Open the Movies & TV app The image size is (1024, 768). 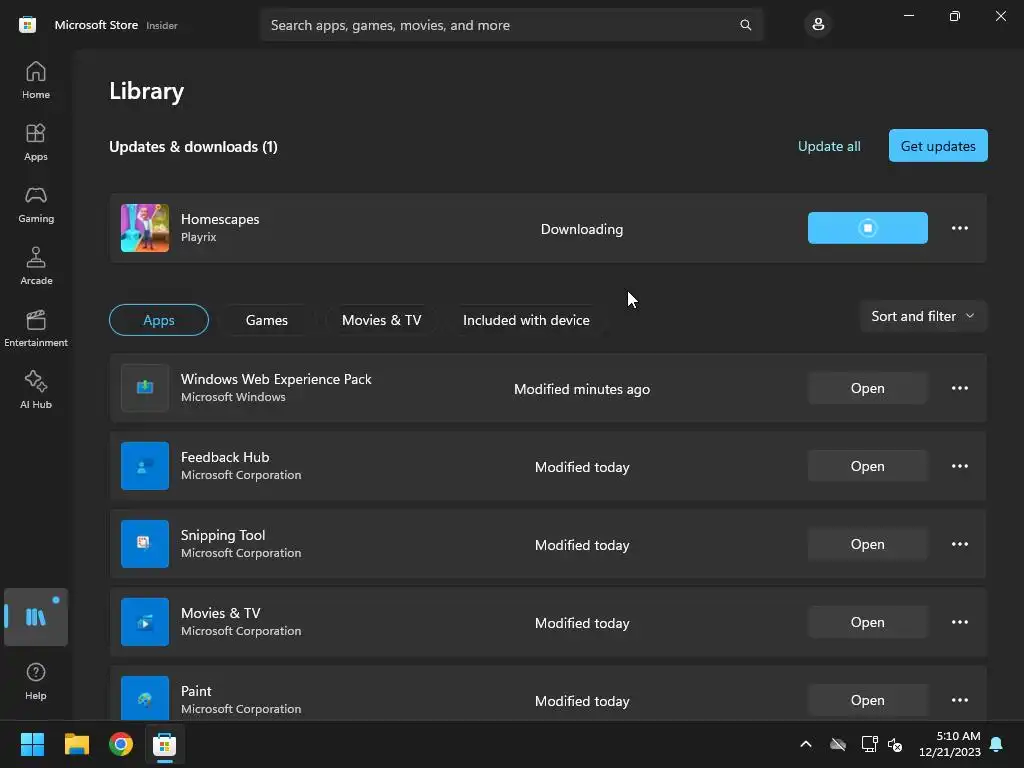(867, 622)
